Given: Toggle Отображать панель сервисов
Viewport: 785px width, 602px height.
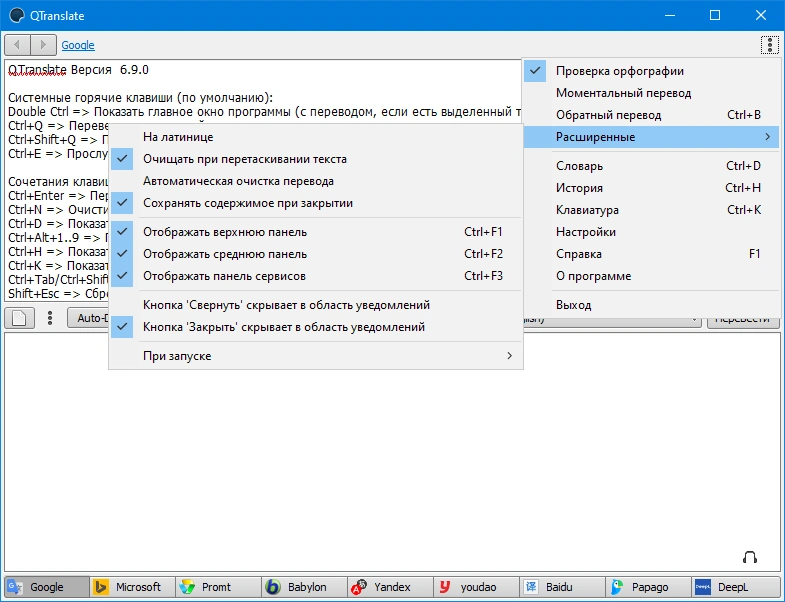Looking at the screenshot, I should (316, 276).
